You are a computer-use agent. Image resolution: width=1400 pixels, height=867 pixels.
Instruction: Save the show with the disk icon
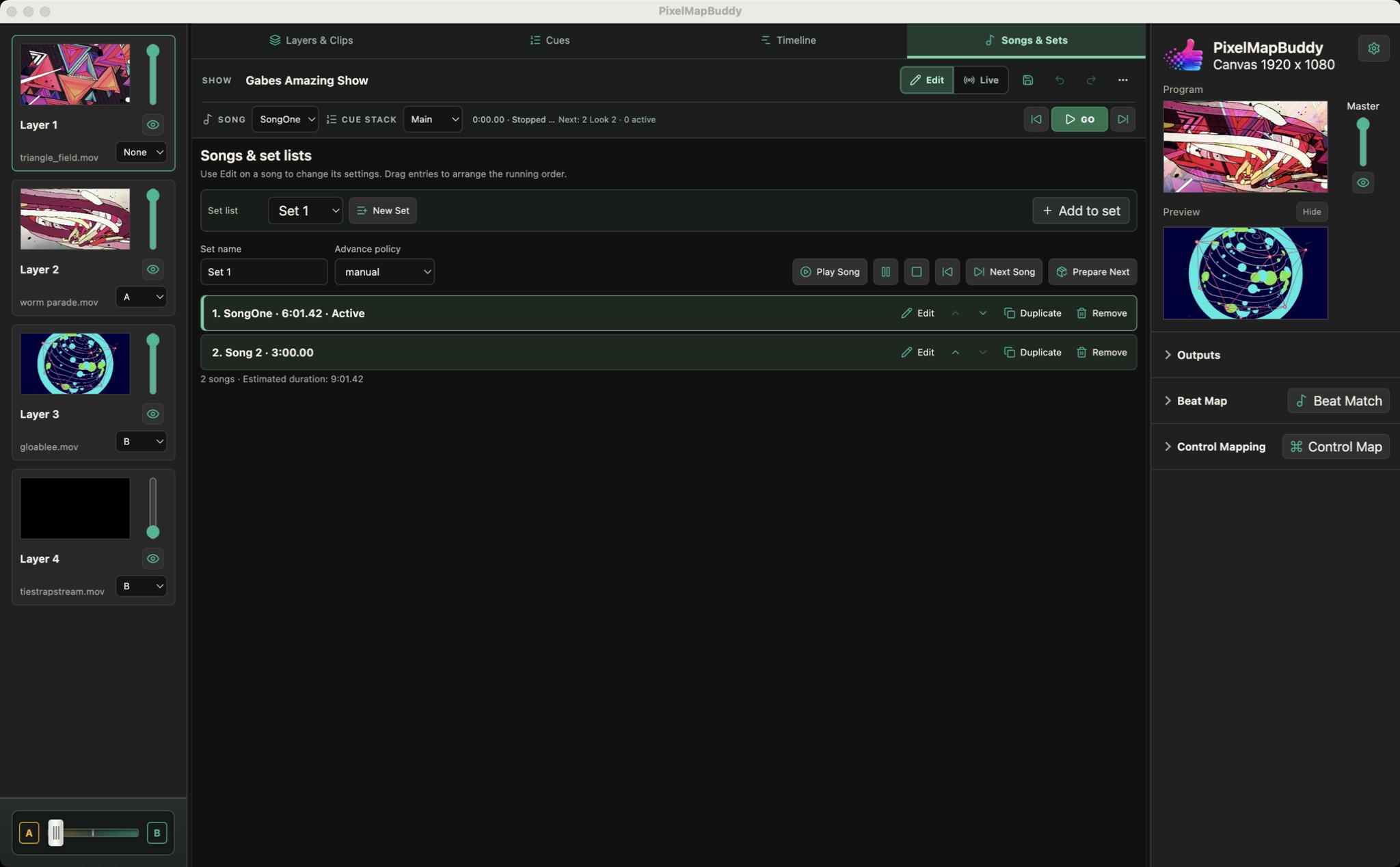point(1027,80)
